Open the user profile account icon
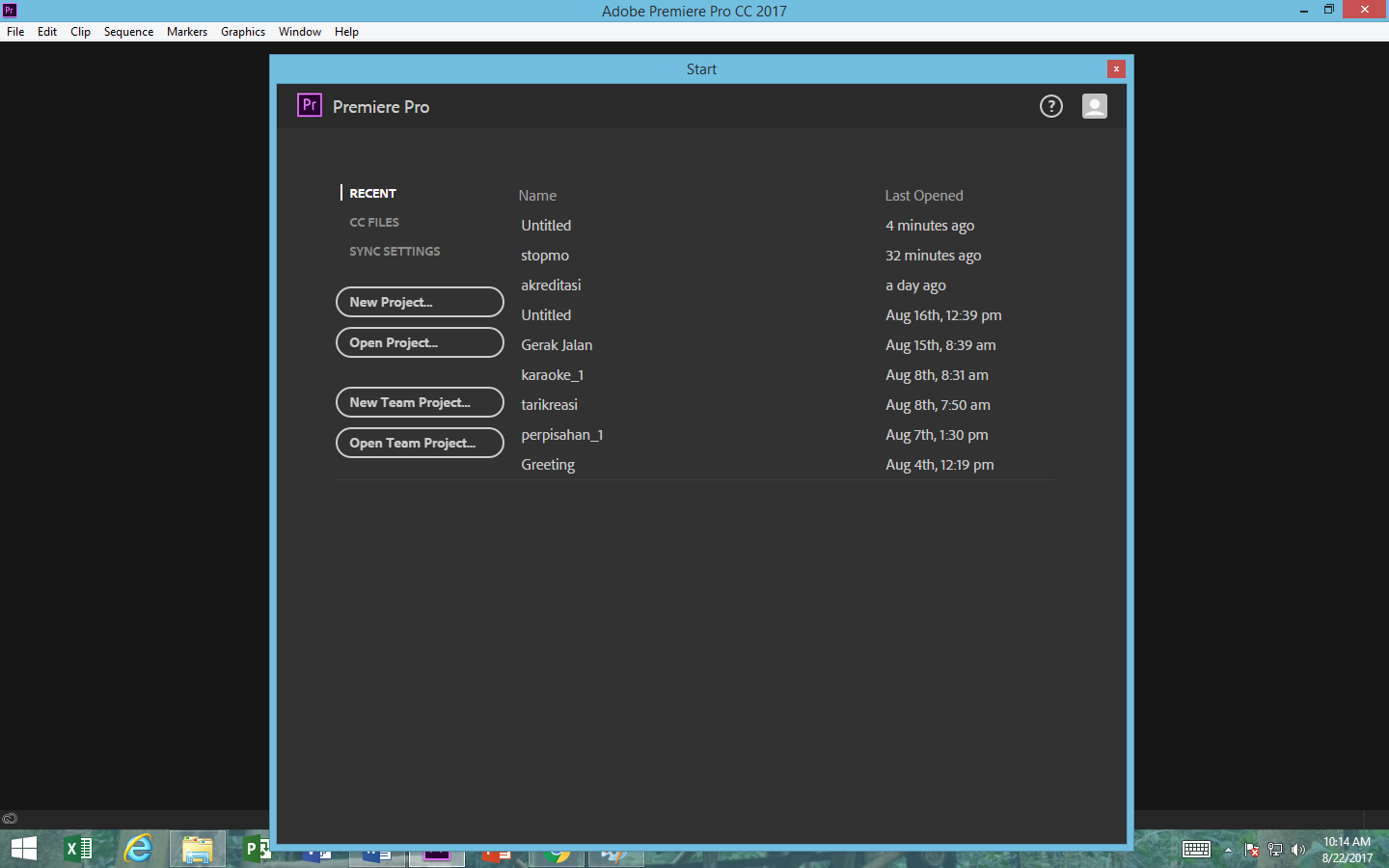 coord(1094,106)
